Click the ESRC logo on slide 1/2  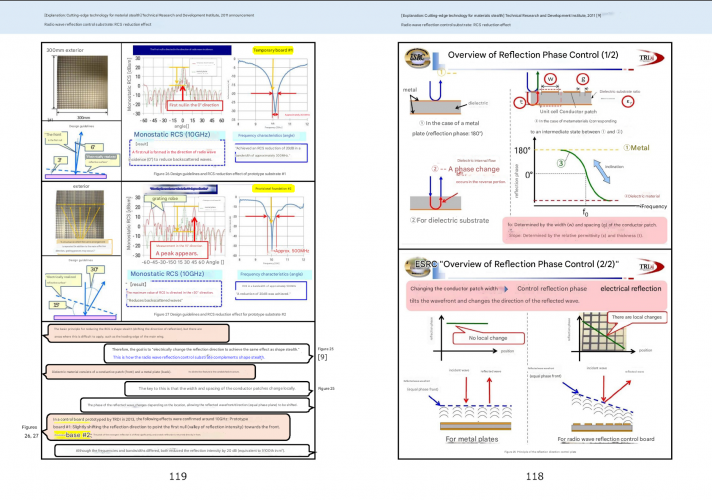pyautogui.click(x=416, y=56)
